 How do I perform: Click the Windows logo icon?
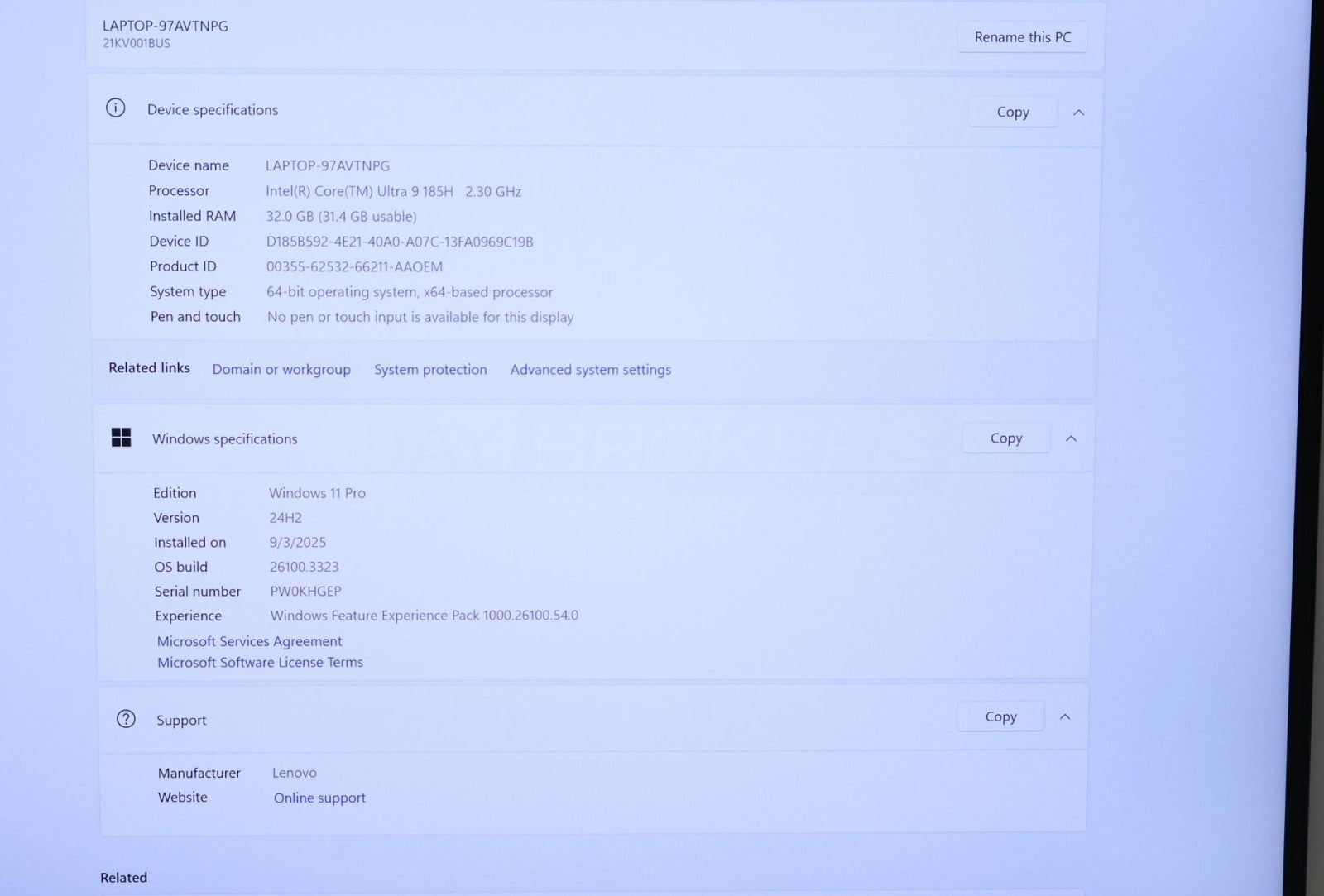tap(122, 438)
